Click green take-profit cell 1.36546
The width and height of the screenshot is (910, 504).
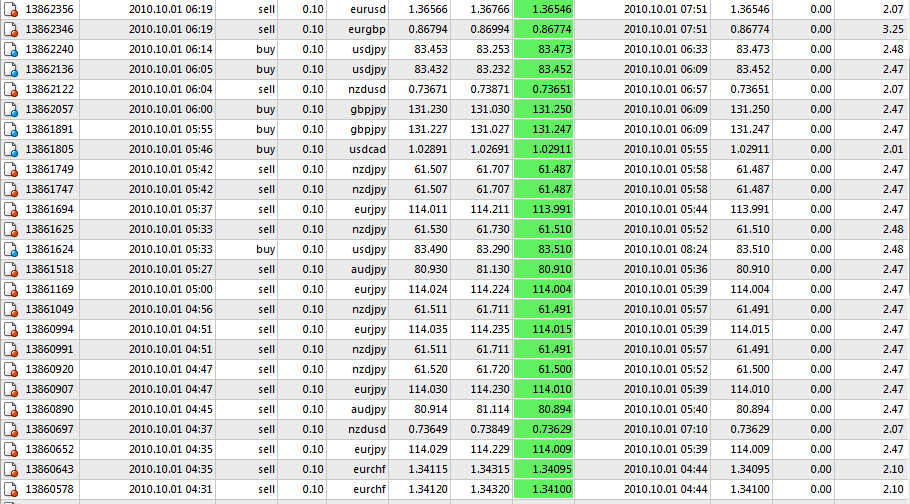click(x=543, y=9)
